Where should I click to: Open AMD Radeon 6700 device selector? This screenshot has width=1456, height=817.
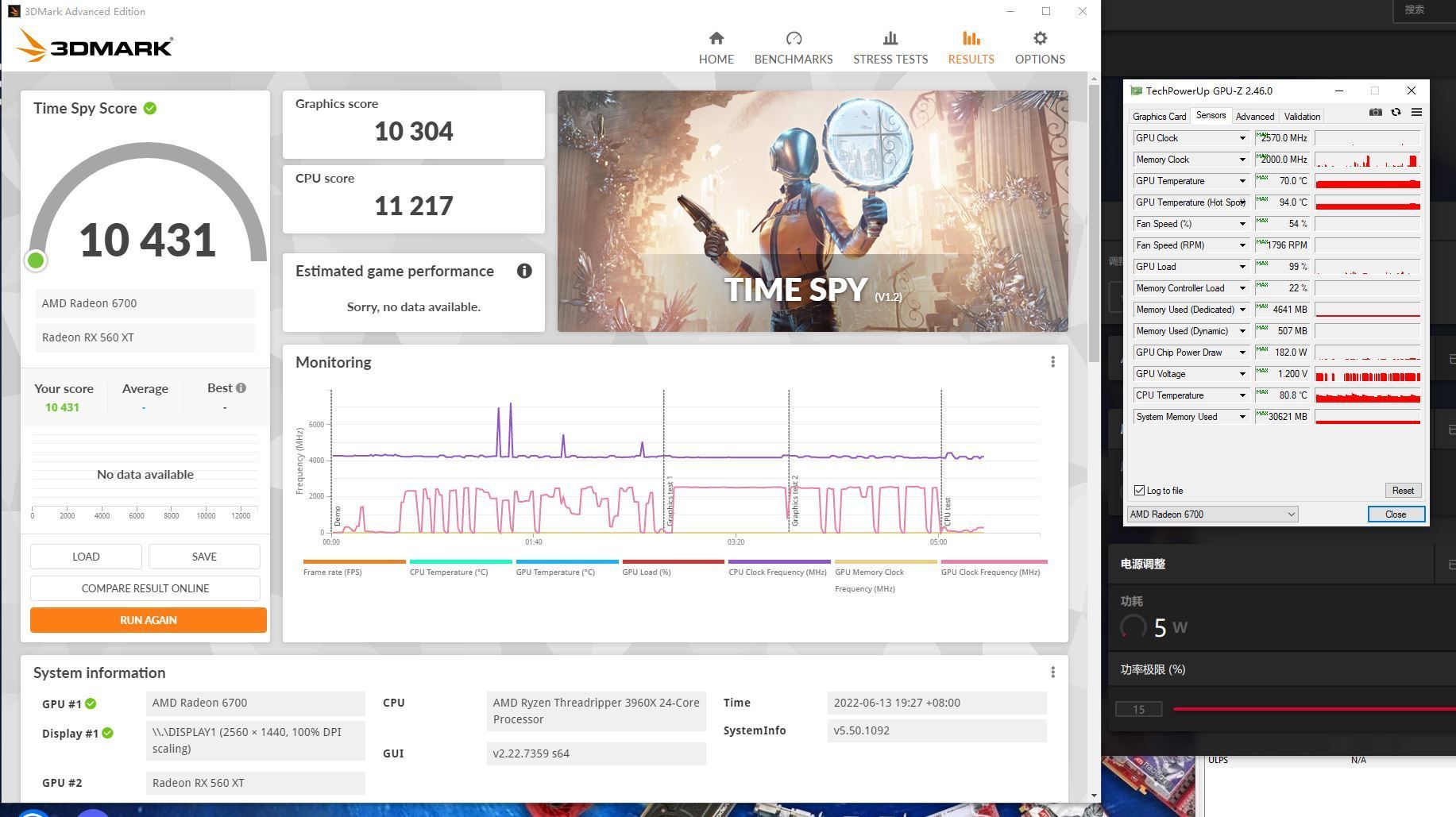[1212, 514]
